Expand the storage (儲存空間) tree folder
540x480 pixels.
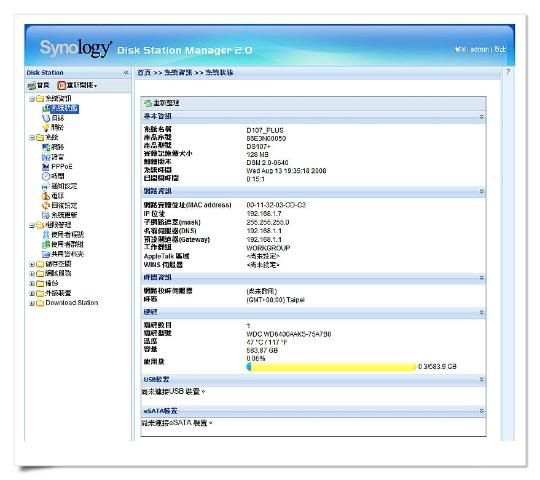(32, 264)
